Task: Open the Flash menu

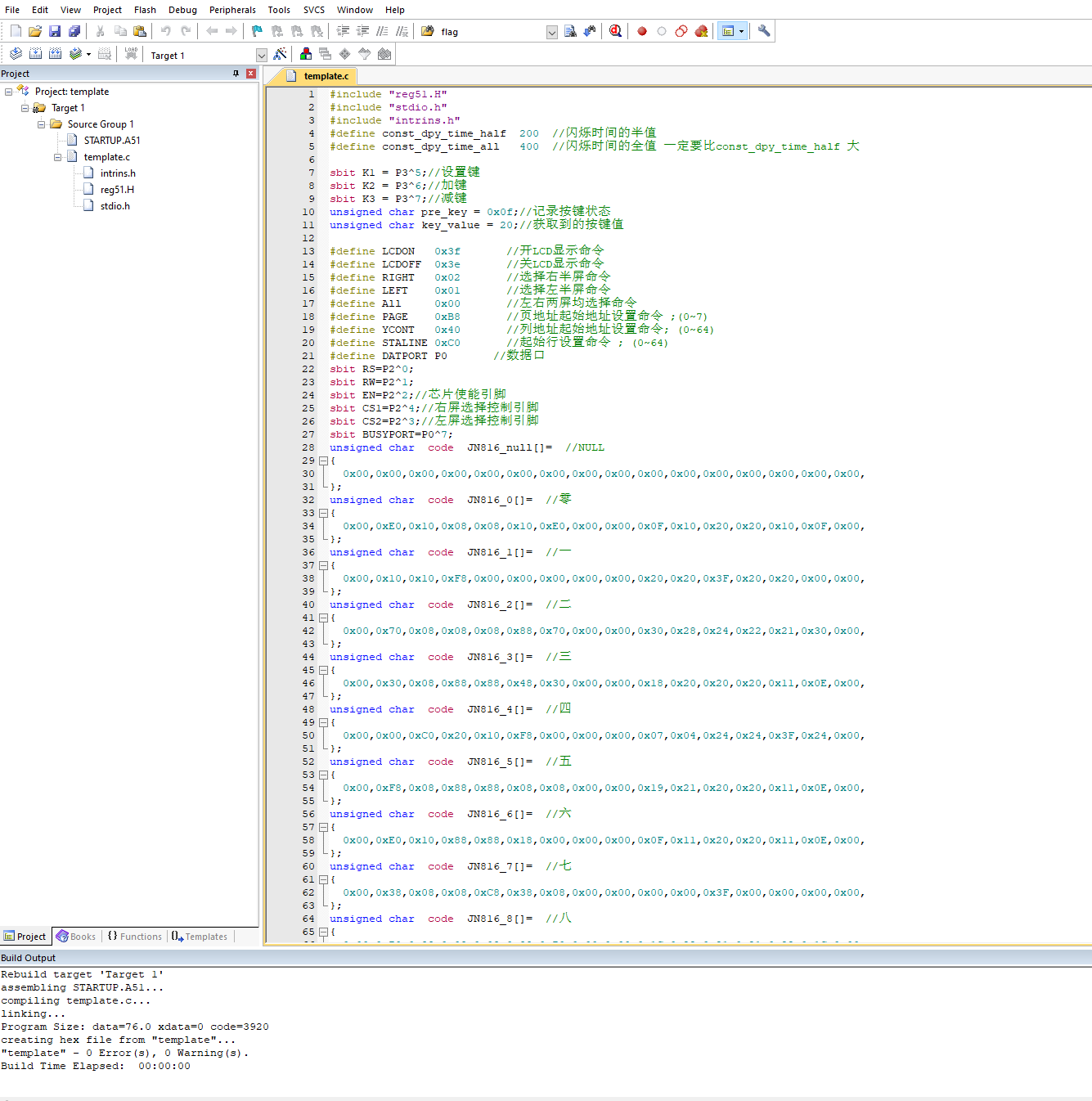Action: click(x=145, y=10)
